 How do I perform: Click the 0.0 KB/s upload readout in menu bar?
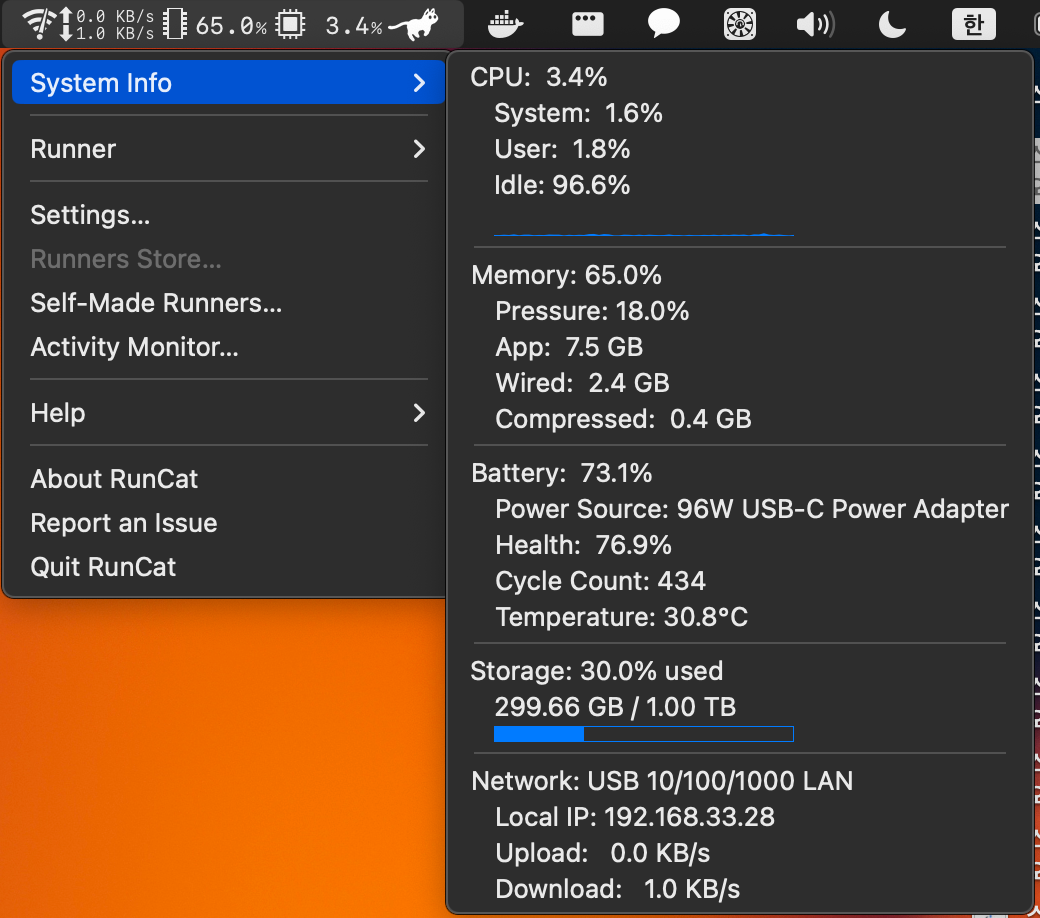[115, 16]
